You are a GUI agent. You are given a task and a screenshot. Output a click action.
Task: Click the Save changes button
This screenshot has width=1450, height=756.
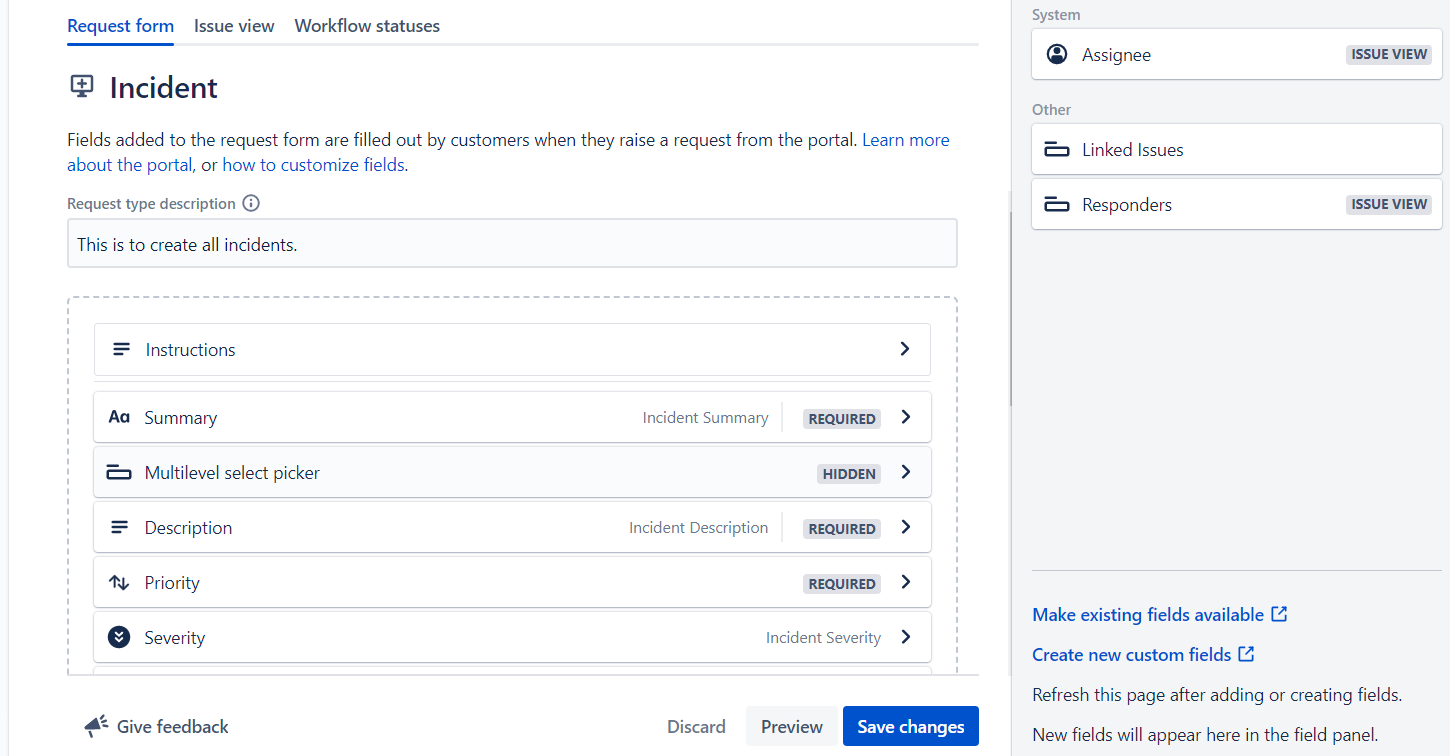click(911, 726)
